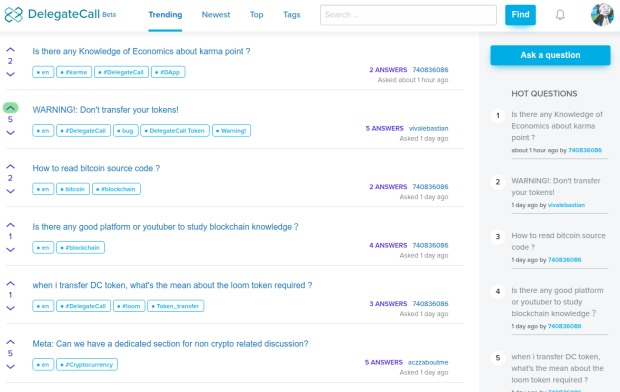Downvote the Meta dedicated section question
This screenshot has width=620, height=392.
(x=10, y=367)
